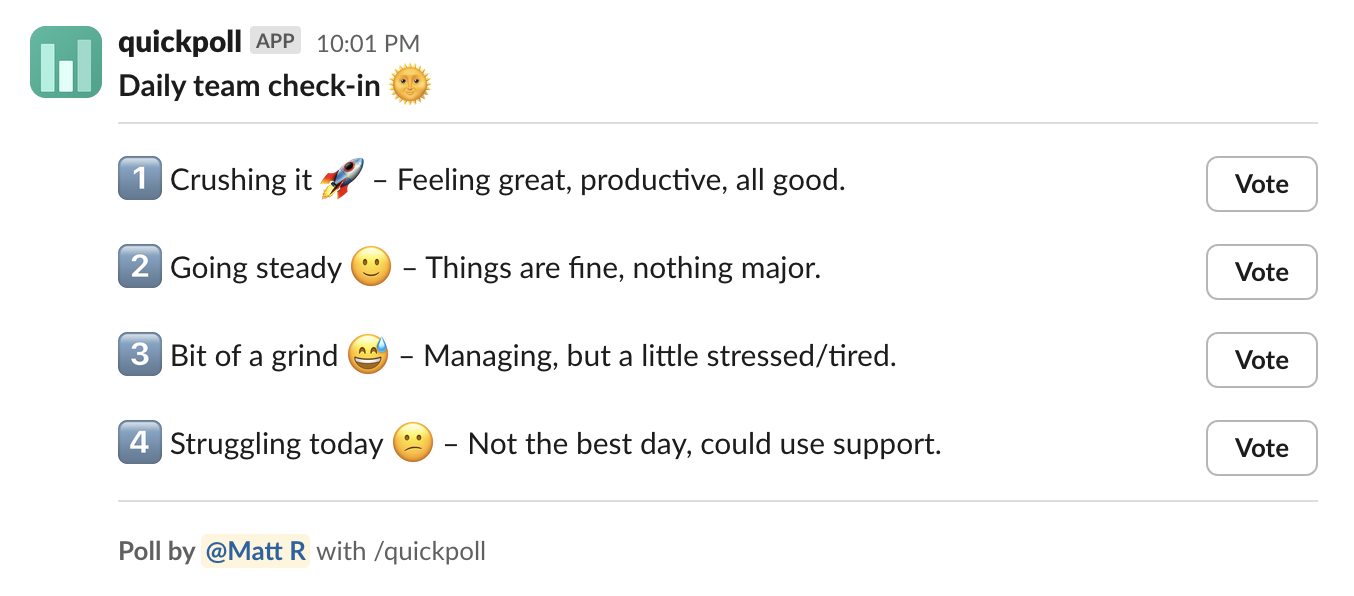The height and width of the screenshot is (596, 1354).
Task: Click the confused face emoji beside Struggling today
Action: point(413,443)
